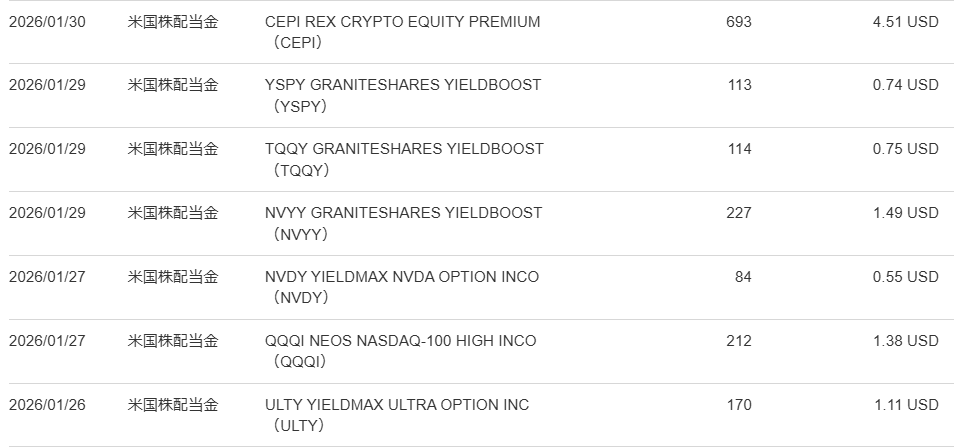Click the 2026/01/30 date cell

[x=47, y=22]
